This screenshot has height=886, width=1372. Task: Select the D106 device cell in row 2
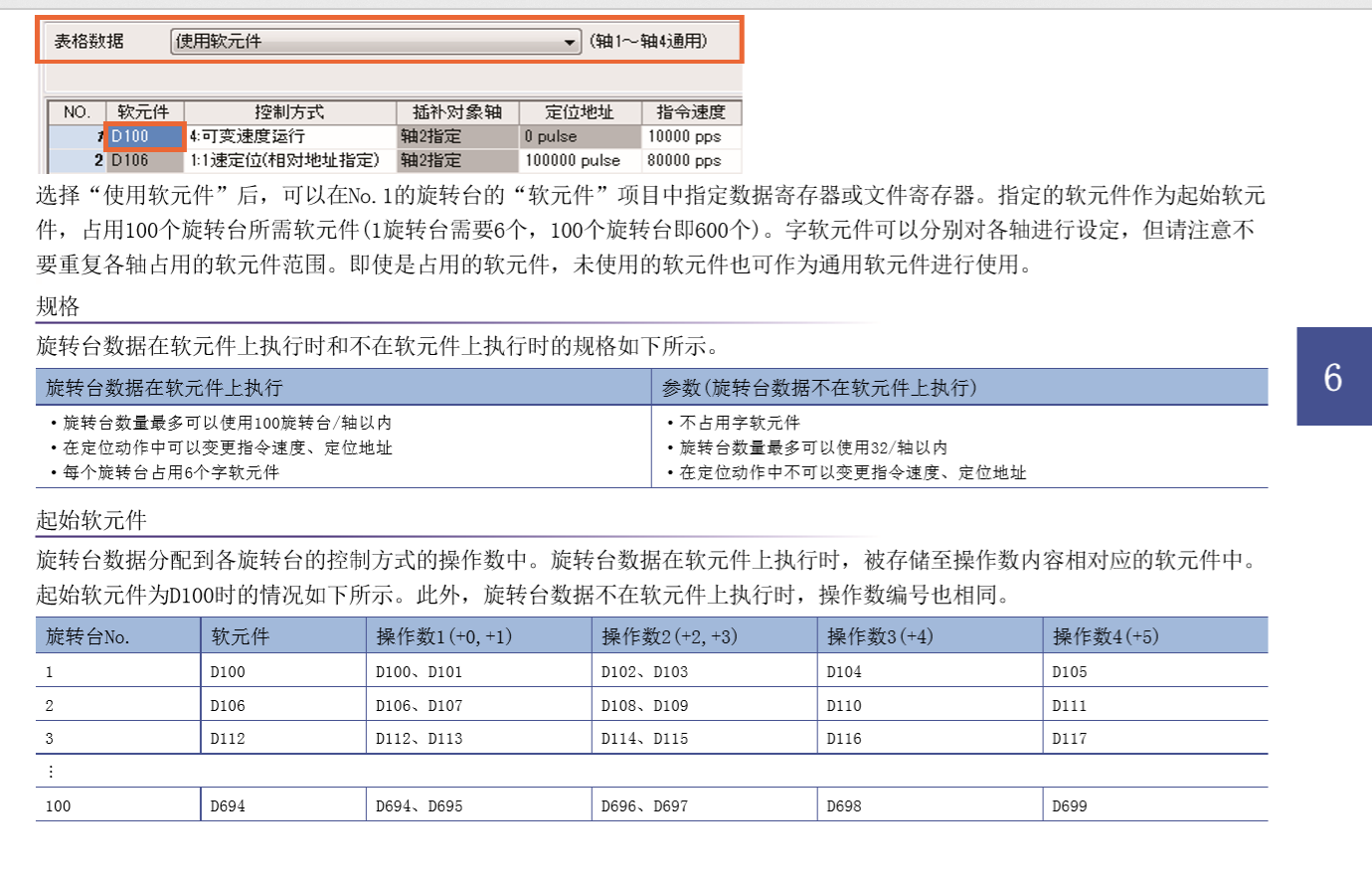point(145,160)
